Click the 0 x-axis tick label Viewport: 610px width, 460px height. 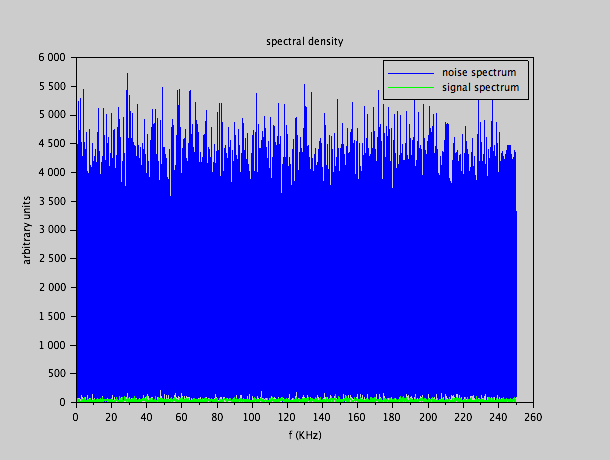click(x=76, y=416)
